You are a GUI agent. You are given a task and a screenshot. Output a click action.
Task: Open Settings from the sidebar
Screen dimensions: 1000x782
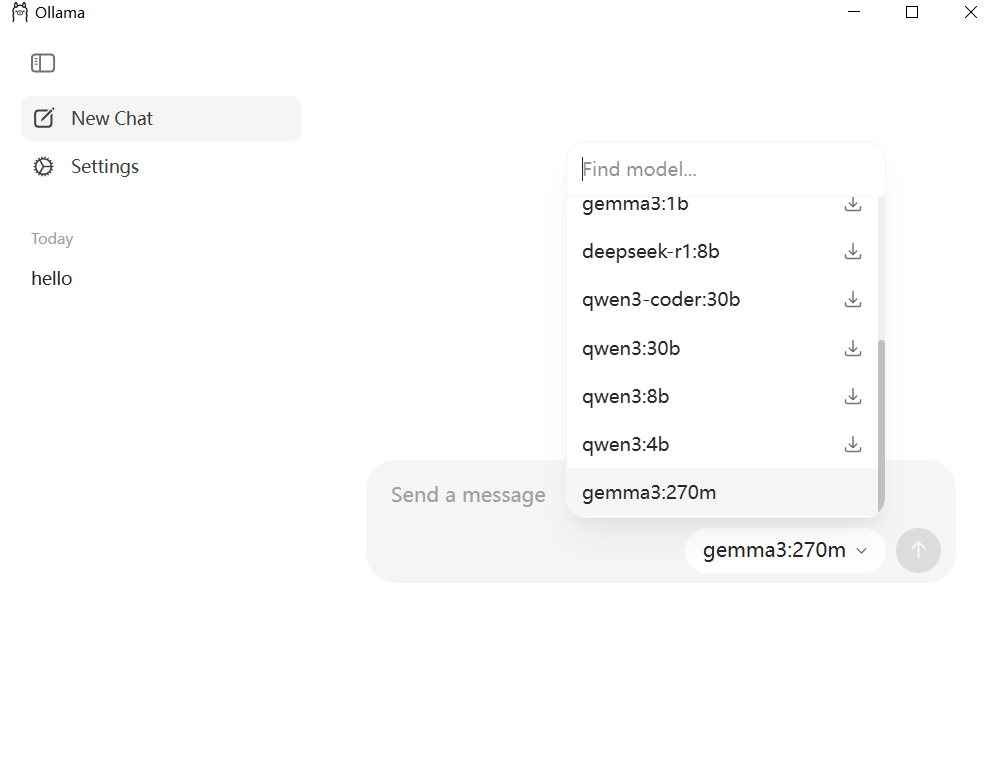pos(104,167)
